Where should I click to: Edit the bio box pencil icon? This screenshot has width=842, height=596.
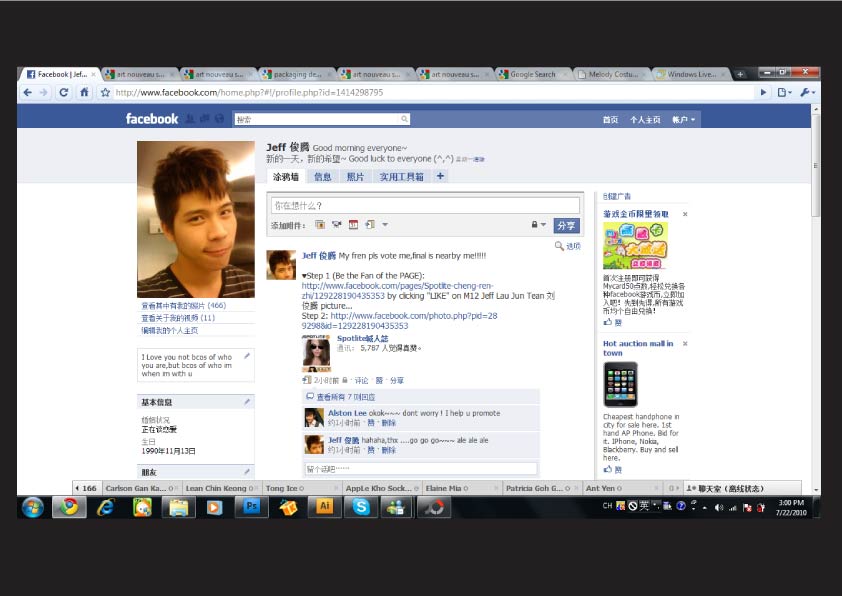(247, 355)
